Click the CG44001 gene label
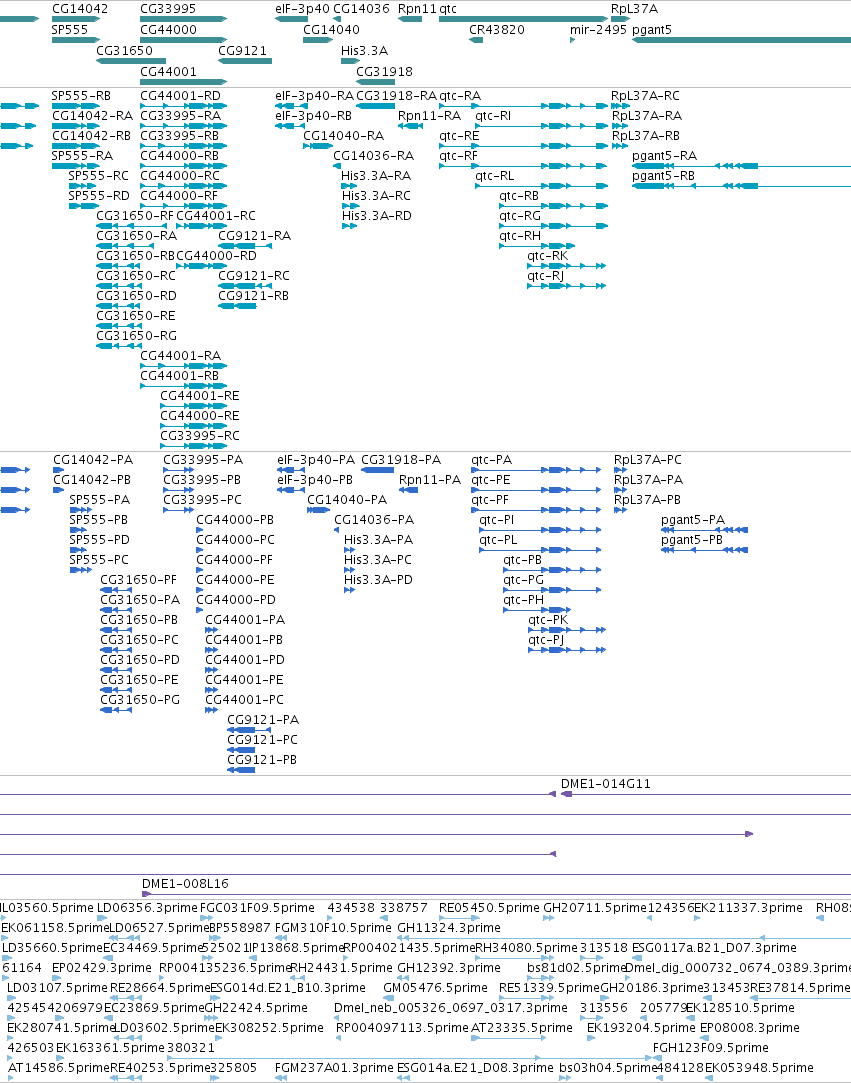Screen dimensions: 851x1083 169,71
